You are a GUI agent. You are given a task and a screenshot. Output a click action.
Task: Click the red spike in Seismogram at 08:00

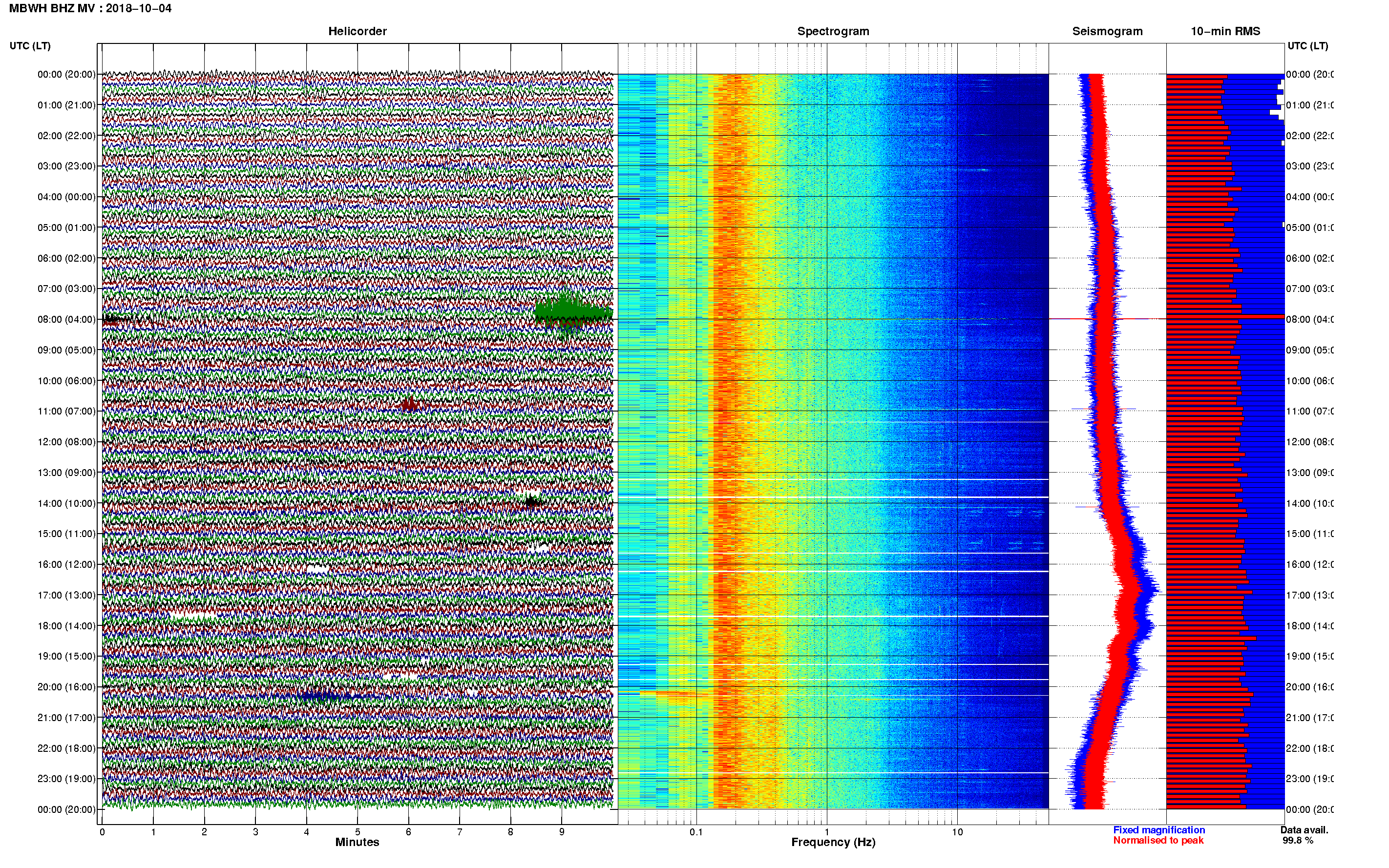click(x=1107, y=319)
